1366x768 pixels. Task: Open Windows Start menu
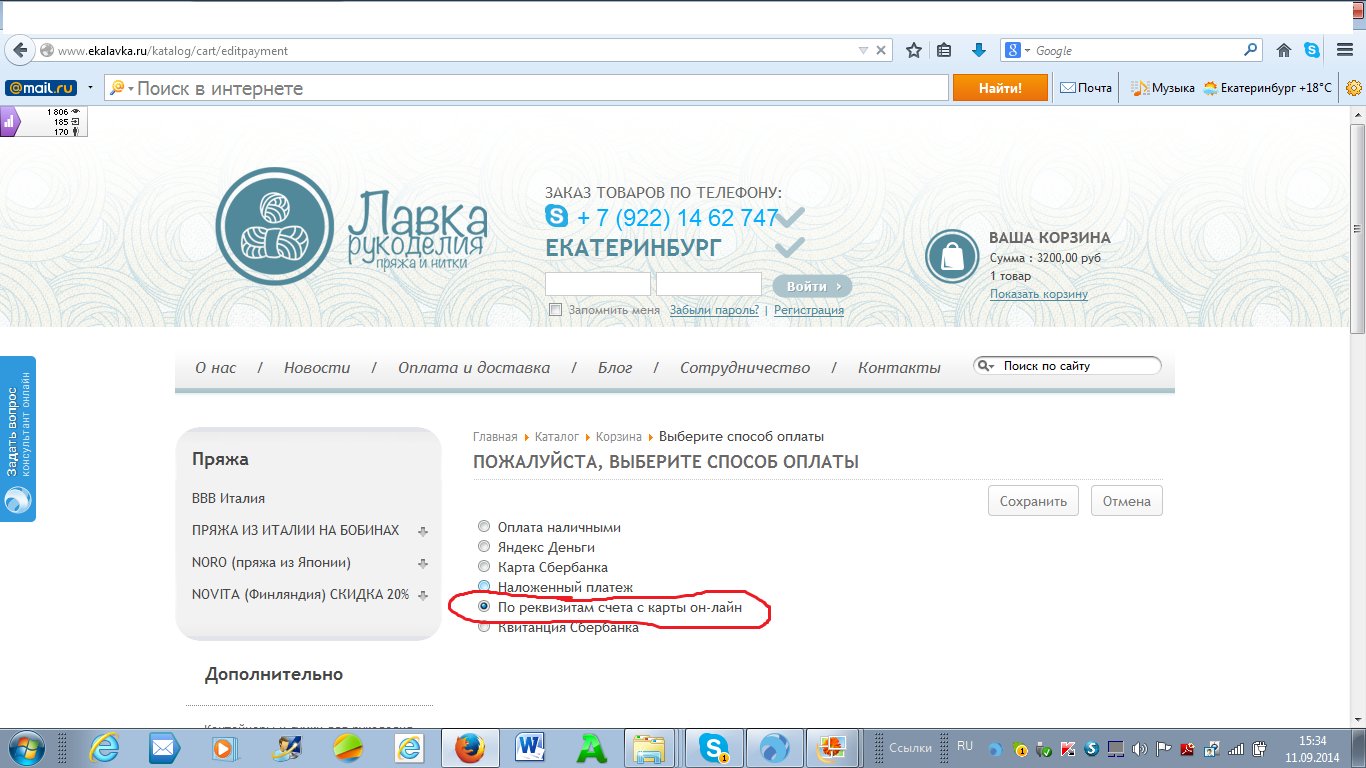[25, 747]
